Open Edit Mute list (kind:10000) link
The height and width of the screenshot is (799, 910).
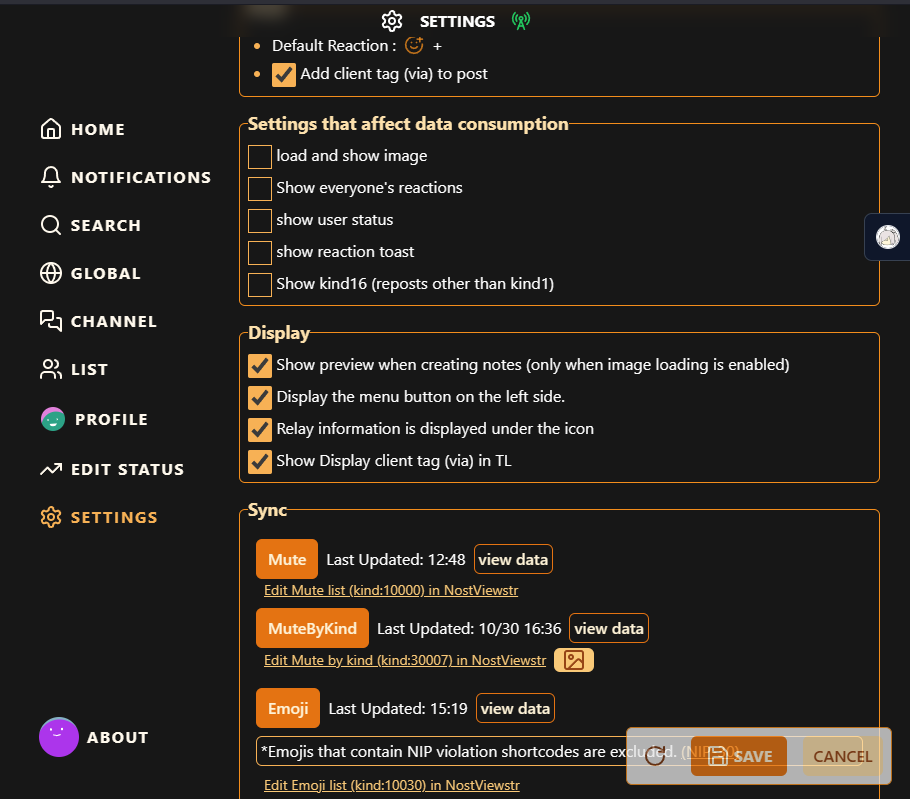391,590
